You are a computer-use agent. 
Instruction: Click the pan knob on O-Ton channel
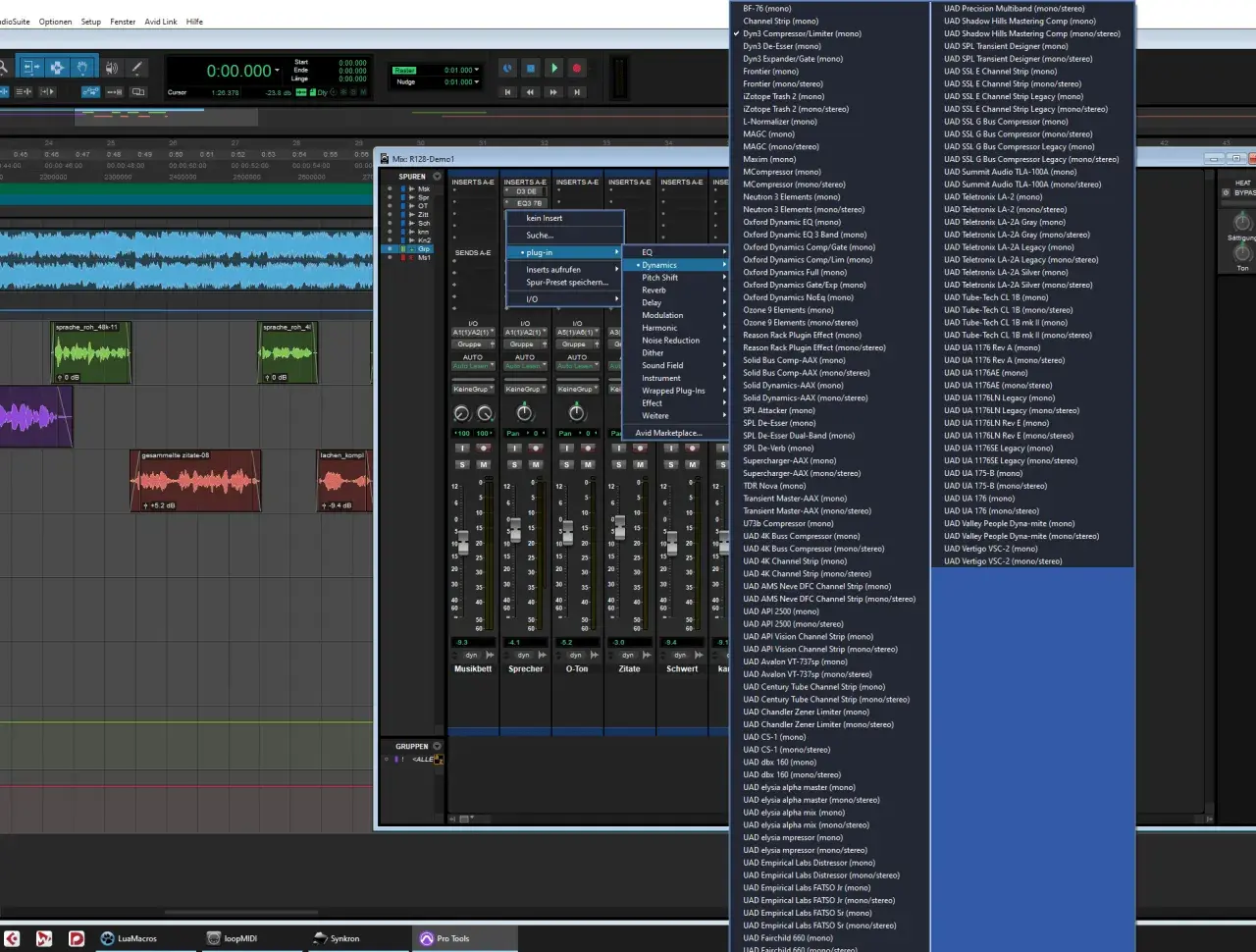point(577,413)
